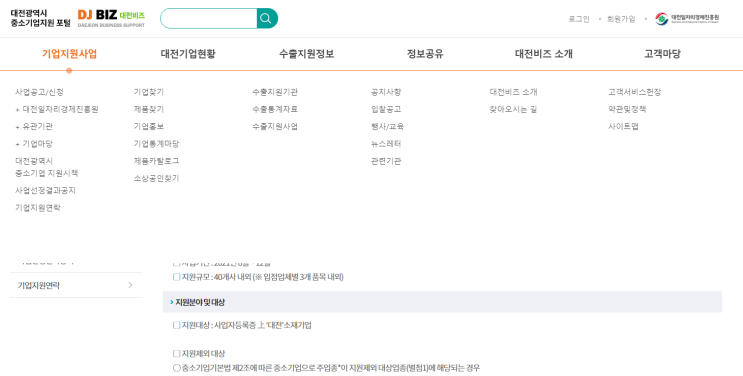This screenshot has height=376, width=743.
Task: Open 관련기관 submenu item
Action: [x=386, y=161]
